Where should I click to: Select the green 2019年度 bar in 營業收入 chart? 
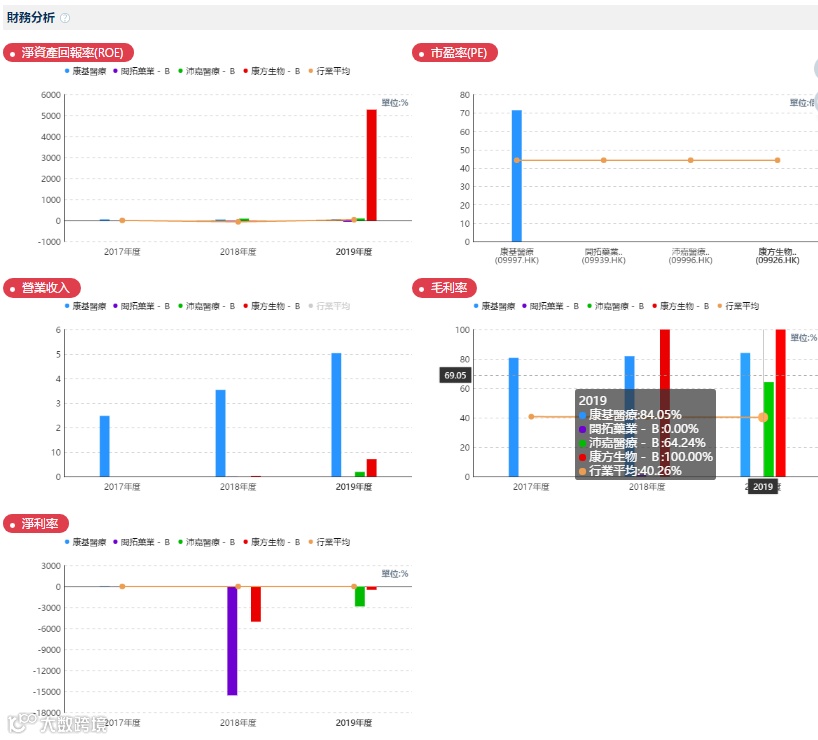pos(360,474)
